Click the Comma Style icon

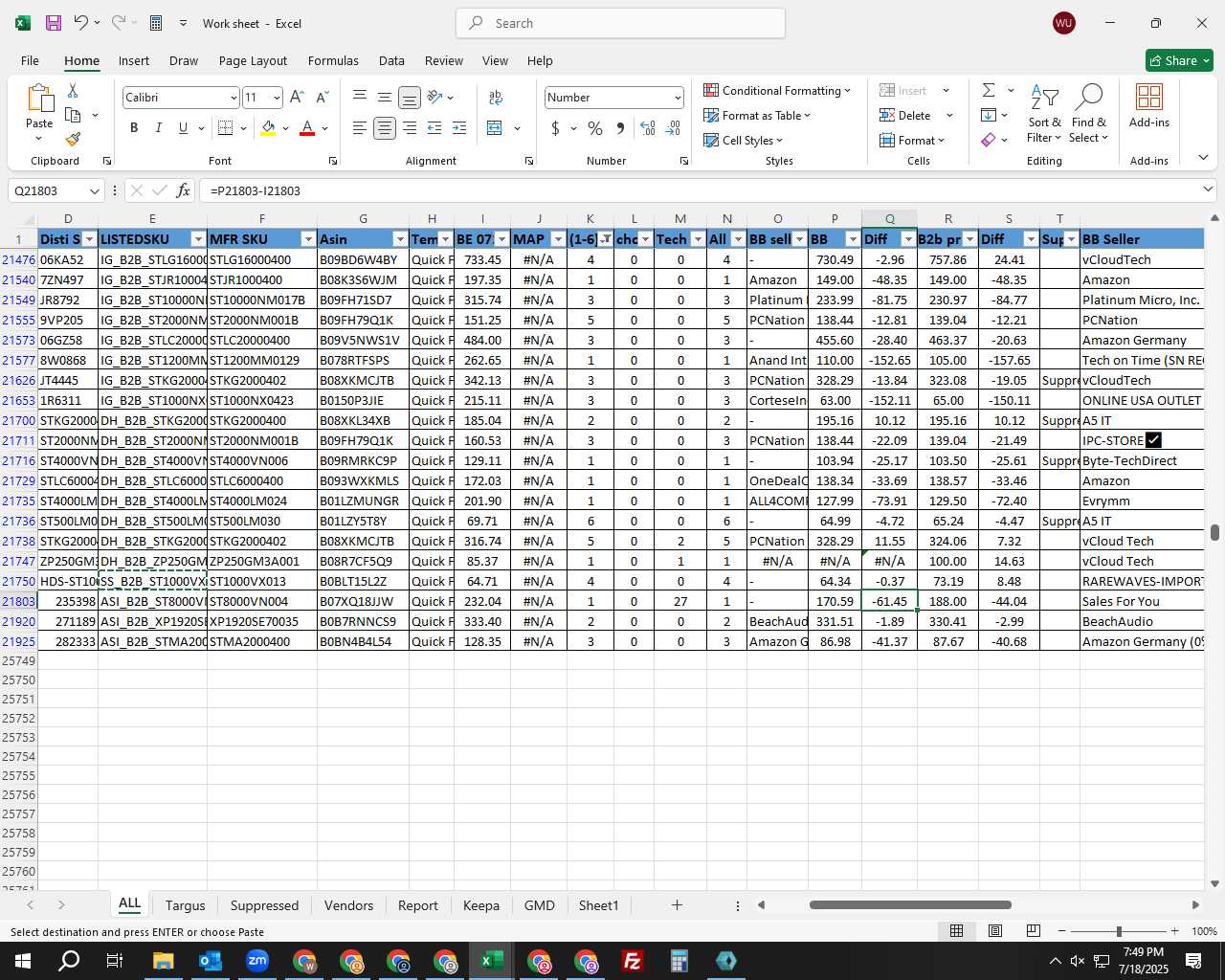coord(620,128)
